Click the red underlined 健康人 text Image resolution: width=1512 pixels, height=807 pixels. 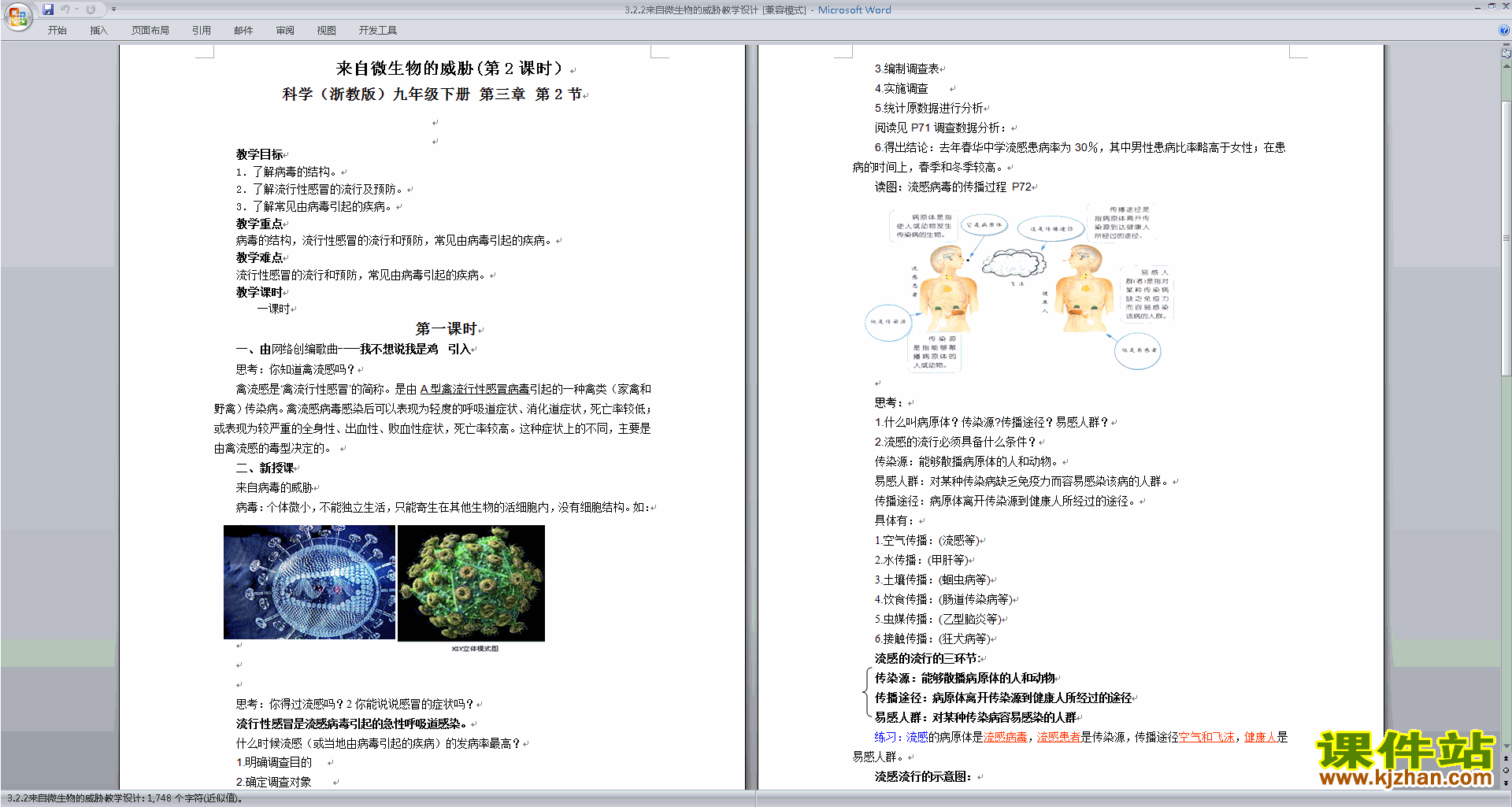1260,738
